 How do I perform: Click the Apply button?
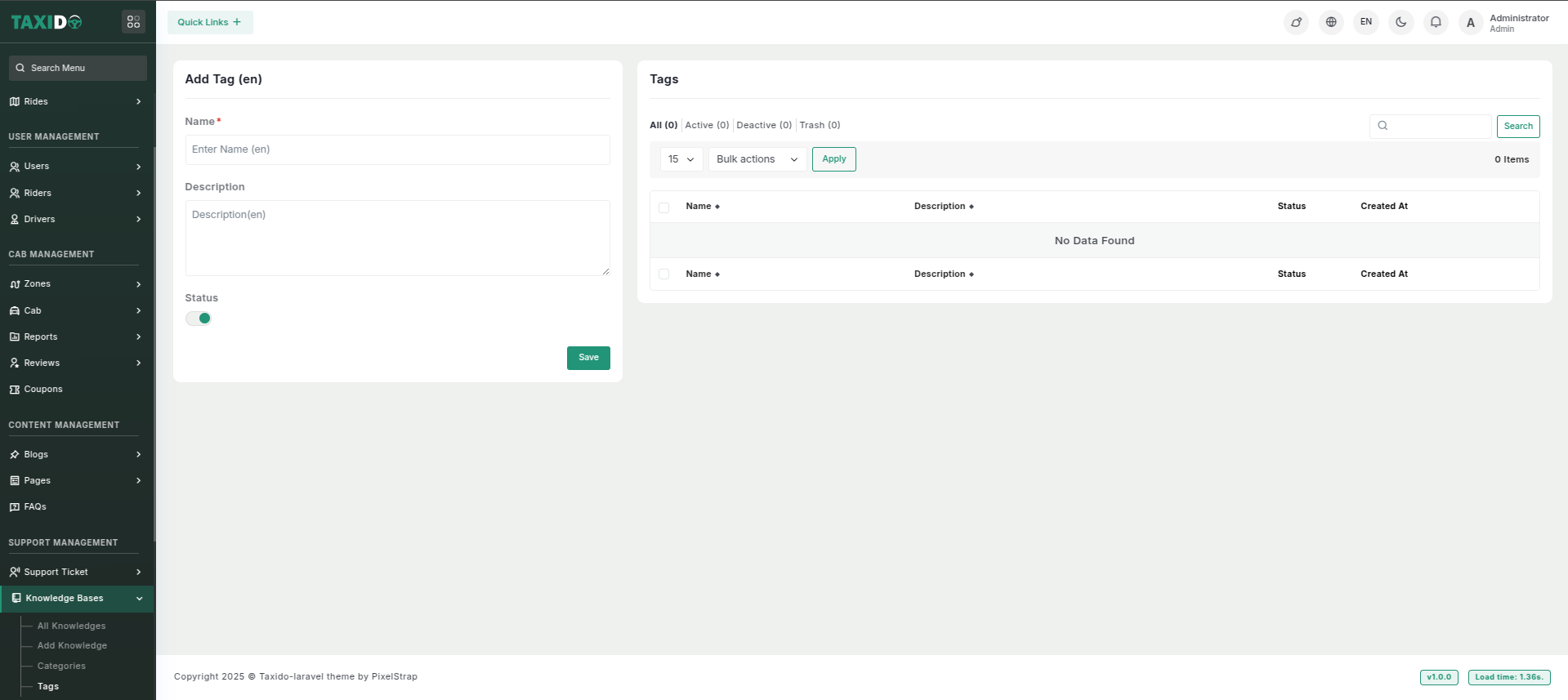[x=833, y=159]
